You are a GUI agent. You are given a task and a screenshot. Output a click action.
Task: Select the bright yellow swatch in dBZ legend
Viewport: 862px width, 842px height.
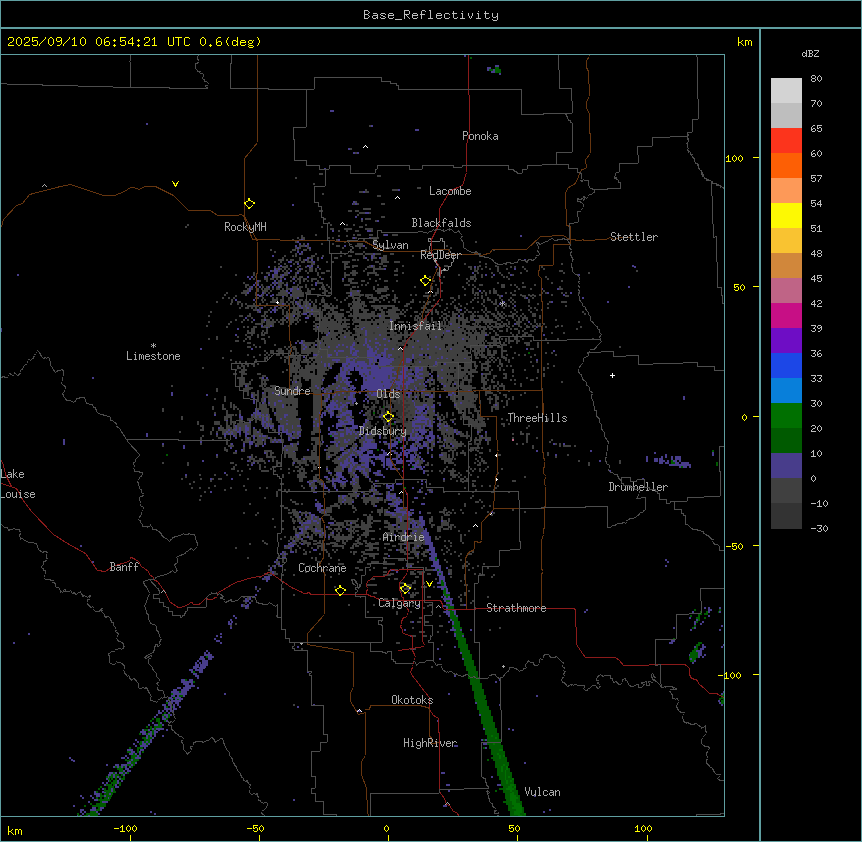click(786, 215)
